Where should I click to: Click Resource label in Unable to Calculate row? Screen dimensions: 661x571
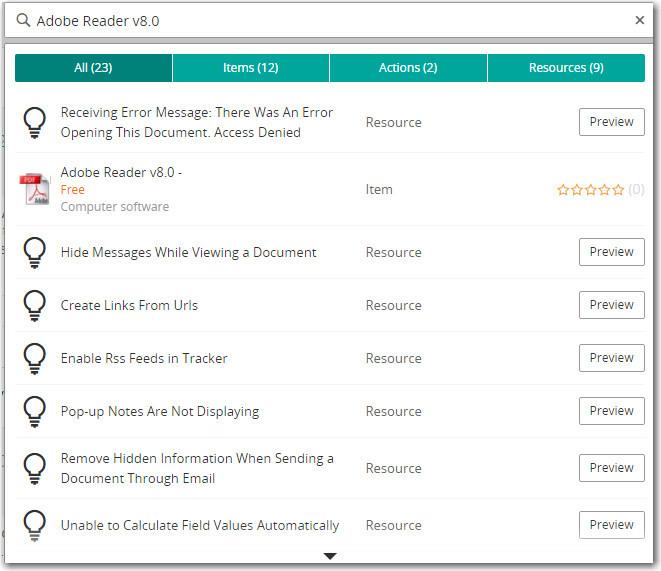coord(393,525)
